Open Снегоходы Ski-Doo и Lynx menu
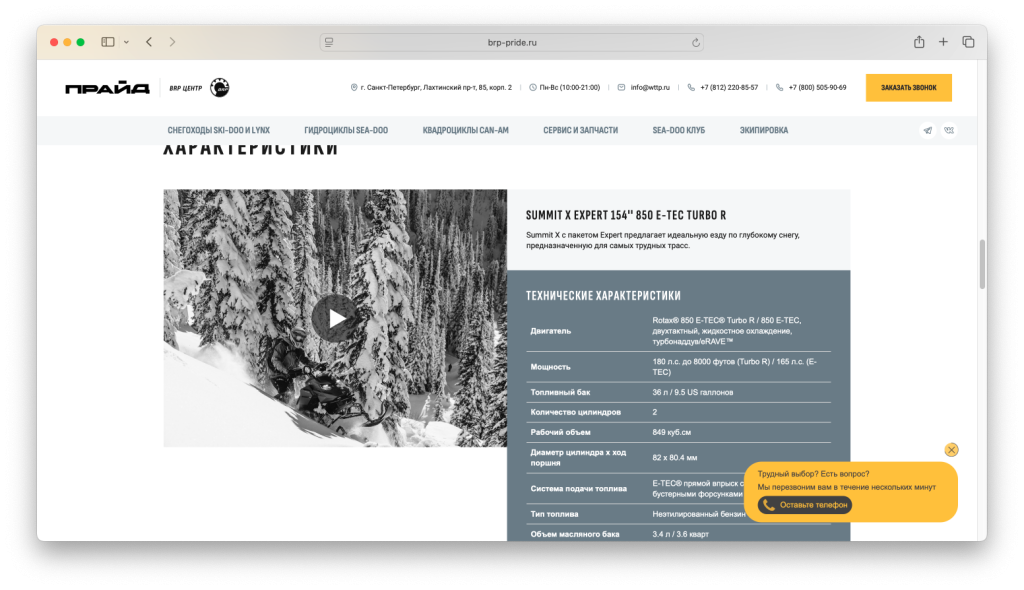1024x590 pixels. pyautogui.click(x=218, y=130)
